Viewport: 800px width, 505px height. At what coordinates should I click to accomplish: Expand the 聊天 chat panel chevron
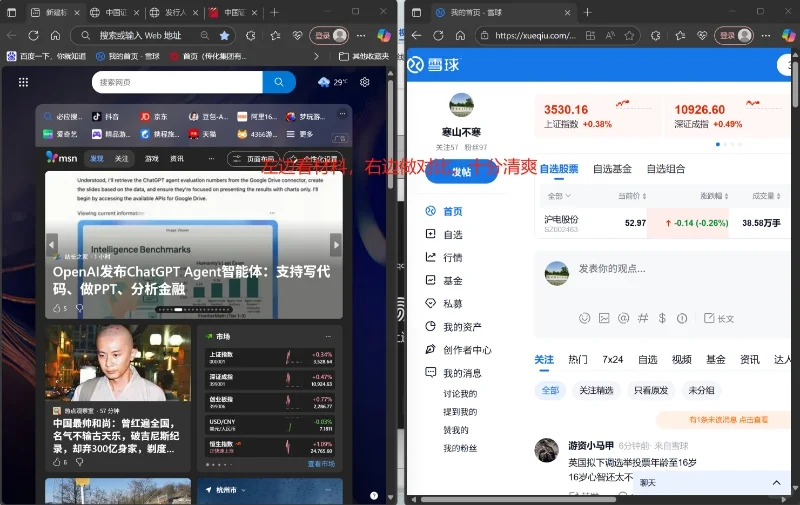[x=777, y=483]
